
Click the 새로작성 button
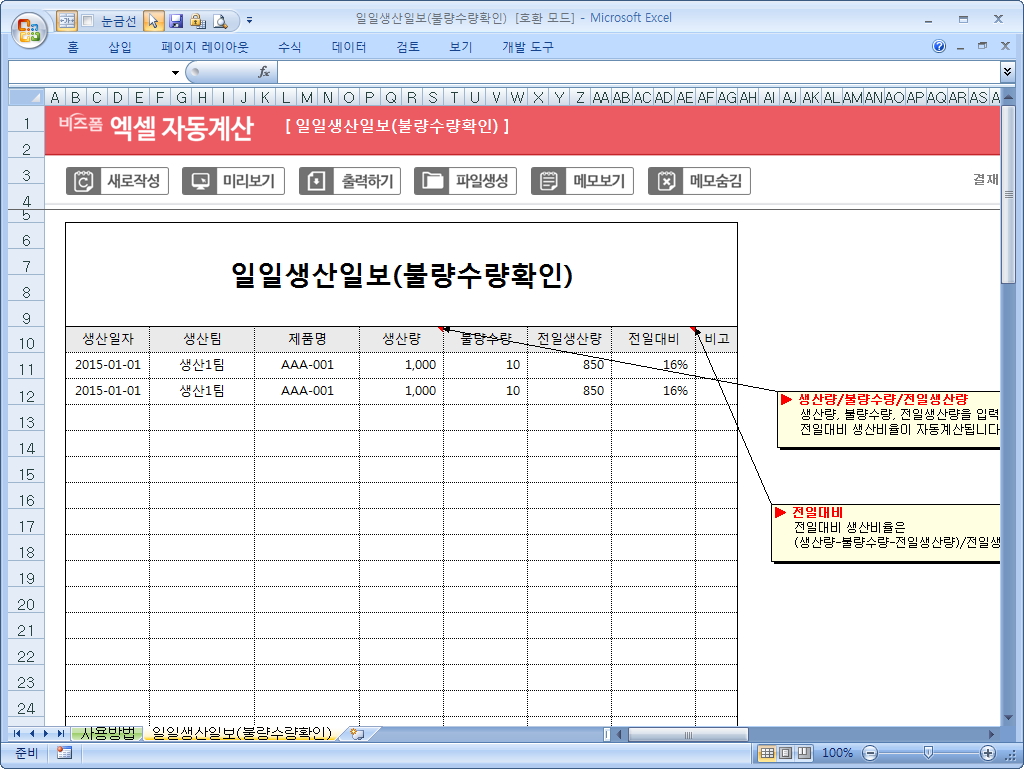(x=117, y=181)
